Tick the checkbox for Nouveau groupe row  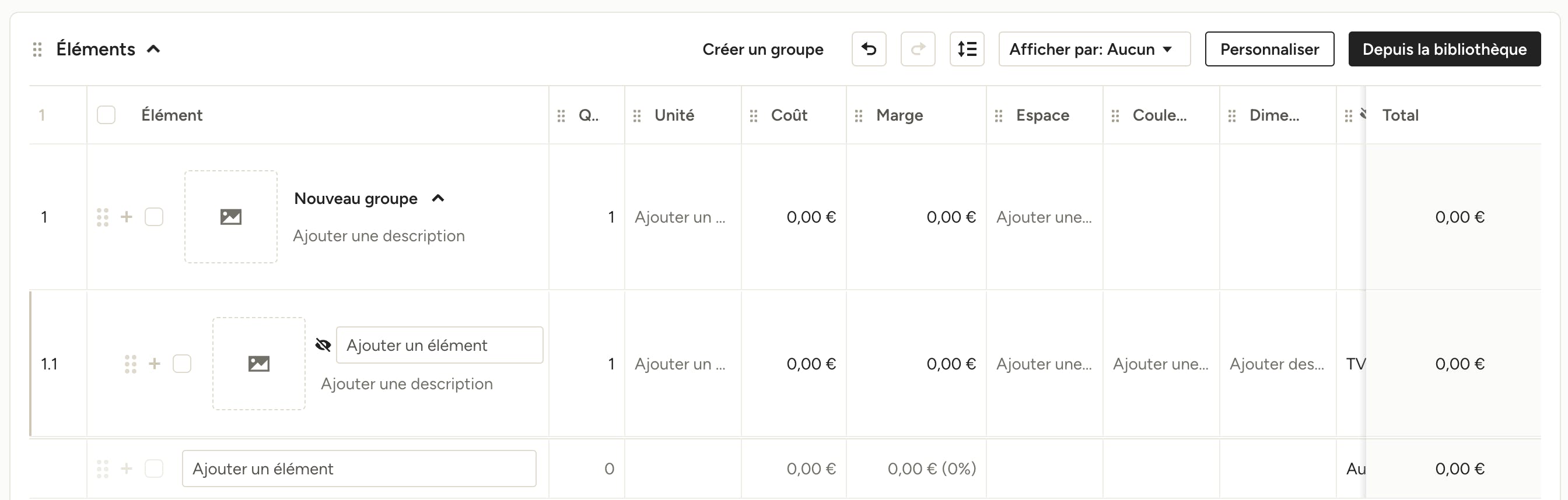(154, 217)
